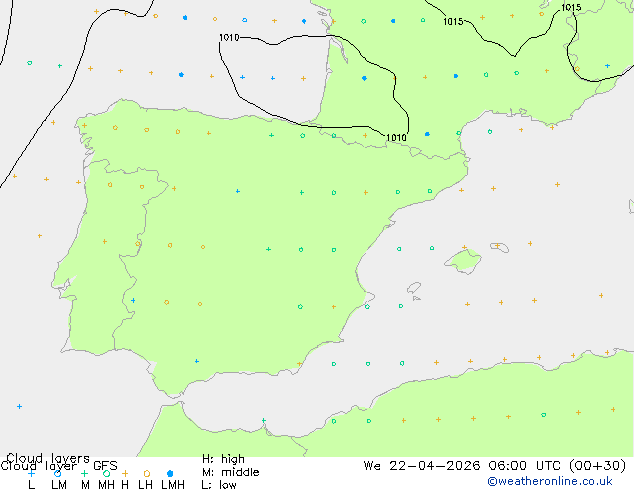
Task: Click Ibiza island on the map
Action: [414, 288]
